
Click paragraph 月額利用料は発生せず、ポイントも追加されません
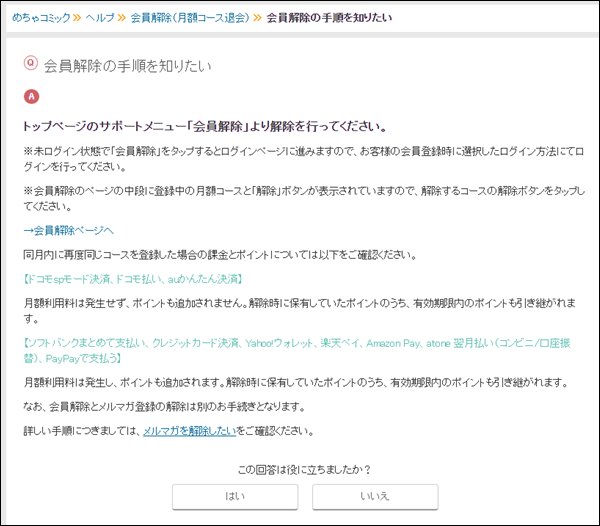[300, 311]
